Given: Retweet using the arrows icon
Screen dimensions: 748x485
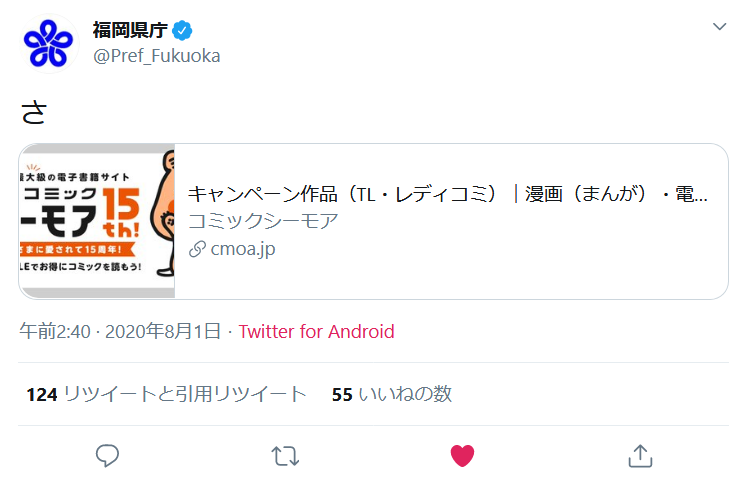Looking at the screenshot, I should tap(284, 456).
